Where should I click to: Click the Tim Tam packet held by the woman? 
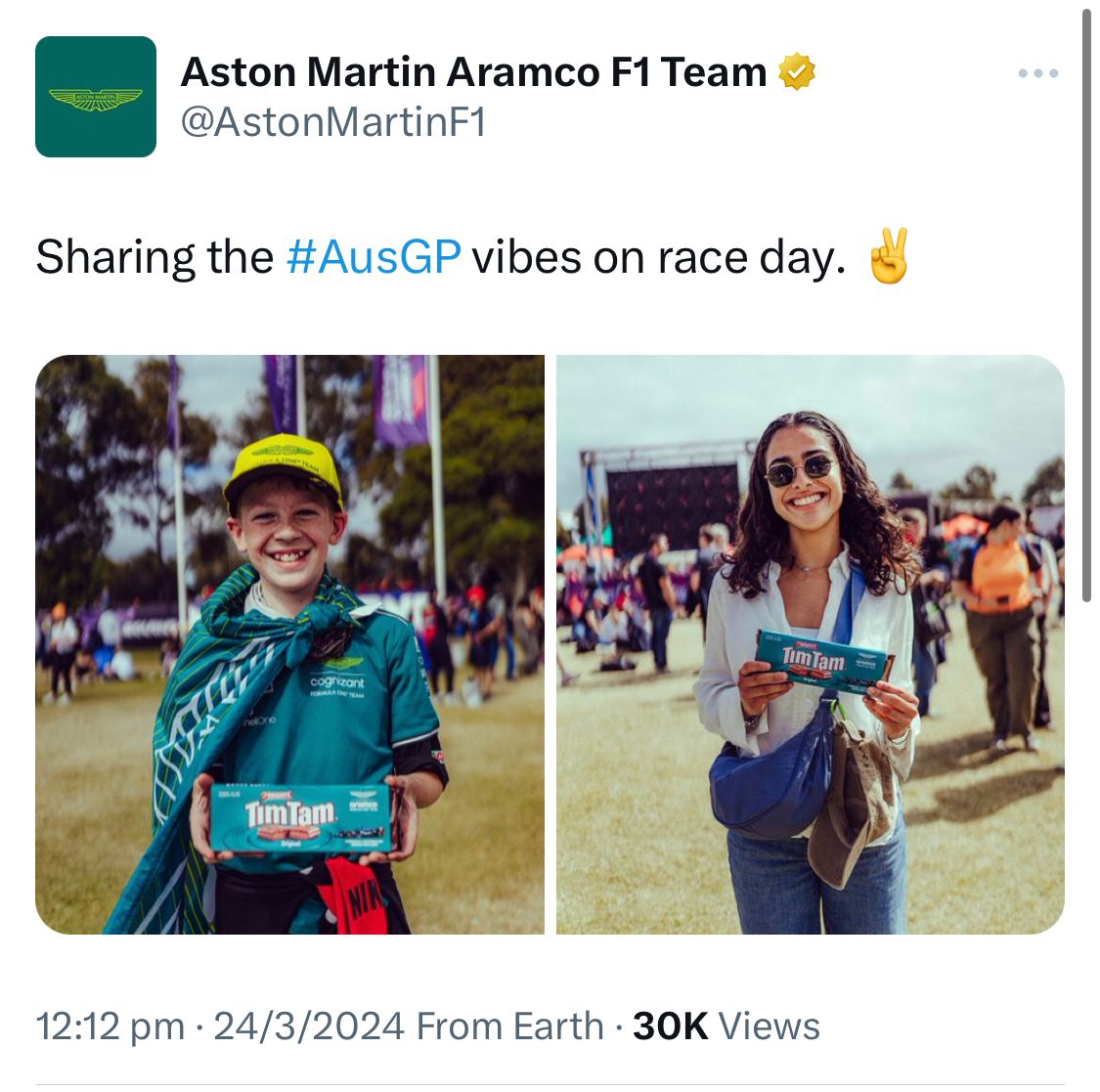823,663
